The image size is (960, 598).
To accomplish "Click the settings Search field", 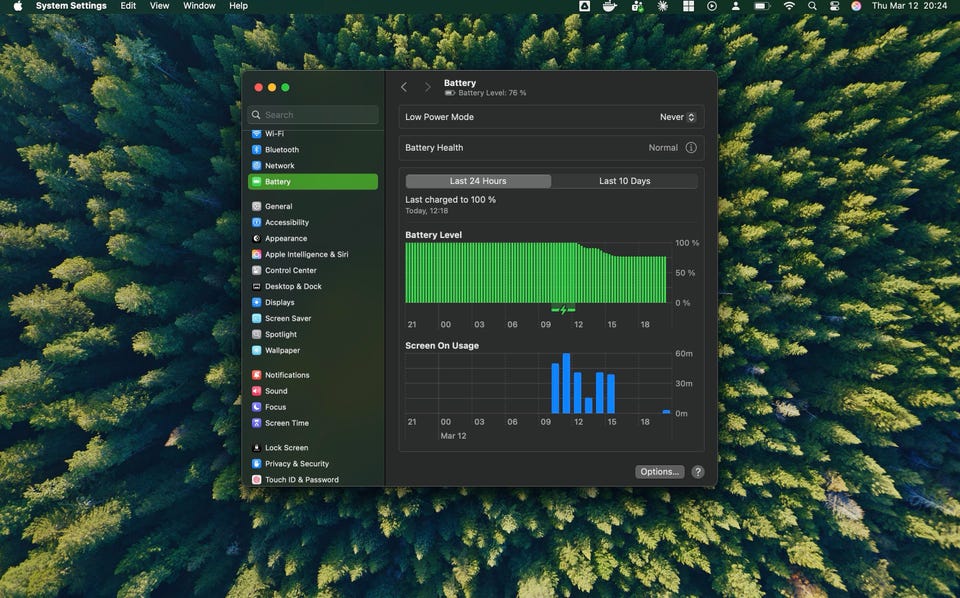I will pyautogui.click(x=313, y=115).
